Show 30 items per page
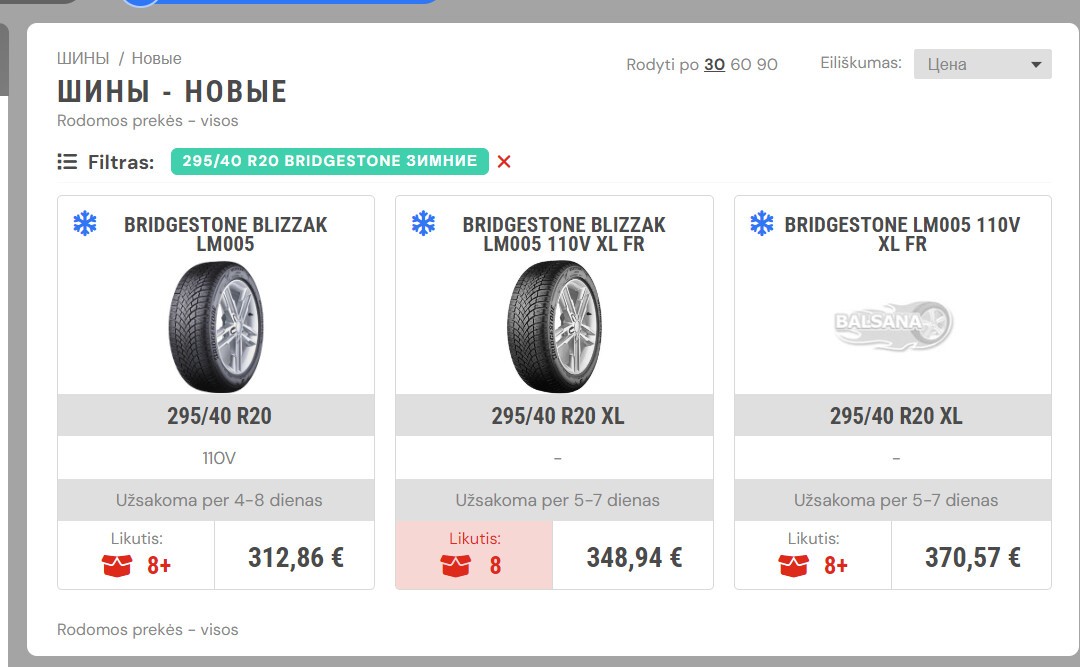1080x667 pixels. tap(714, 65)
